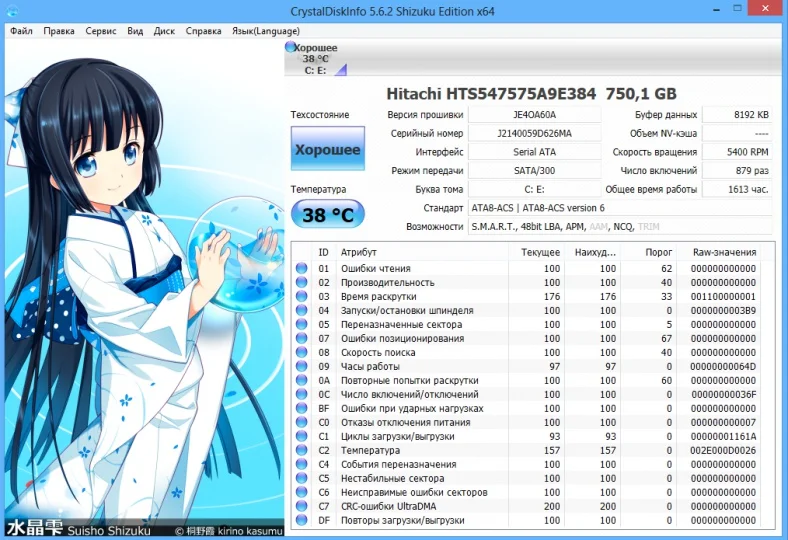This screenshot has height=540, width=788.
Task: Click the ID column header
Action: pyautogui.click(x=323, y=252)
